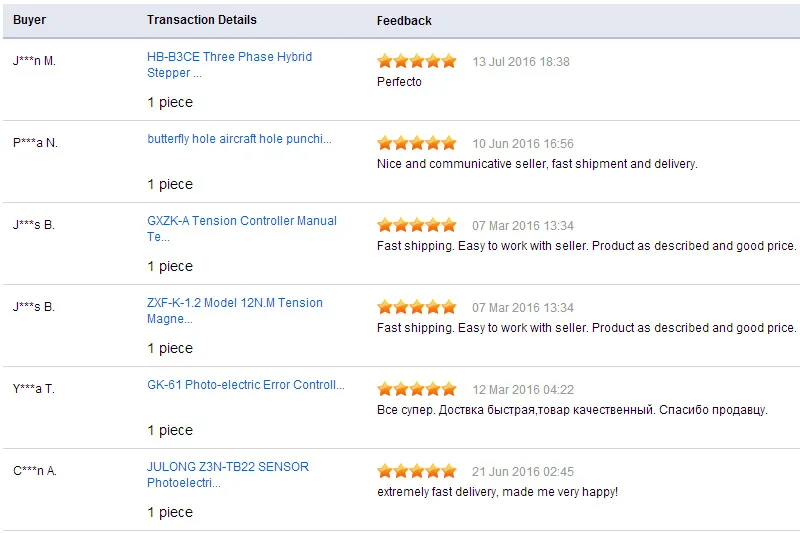
Task: Click buyer name Y***a T.
Action: click(x=34, y=389)
